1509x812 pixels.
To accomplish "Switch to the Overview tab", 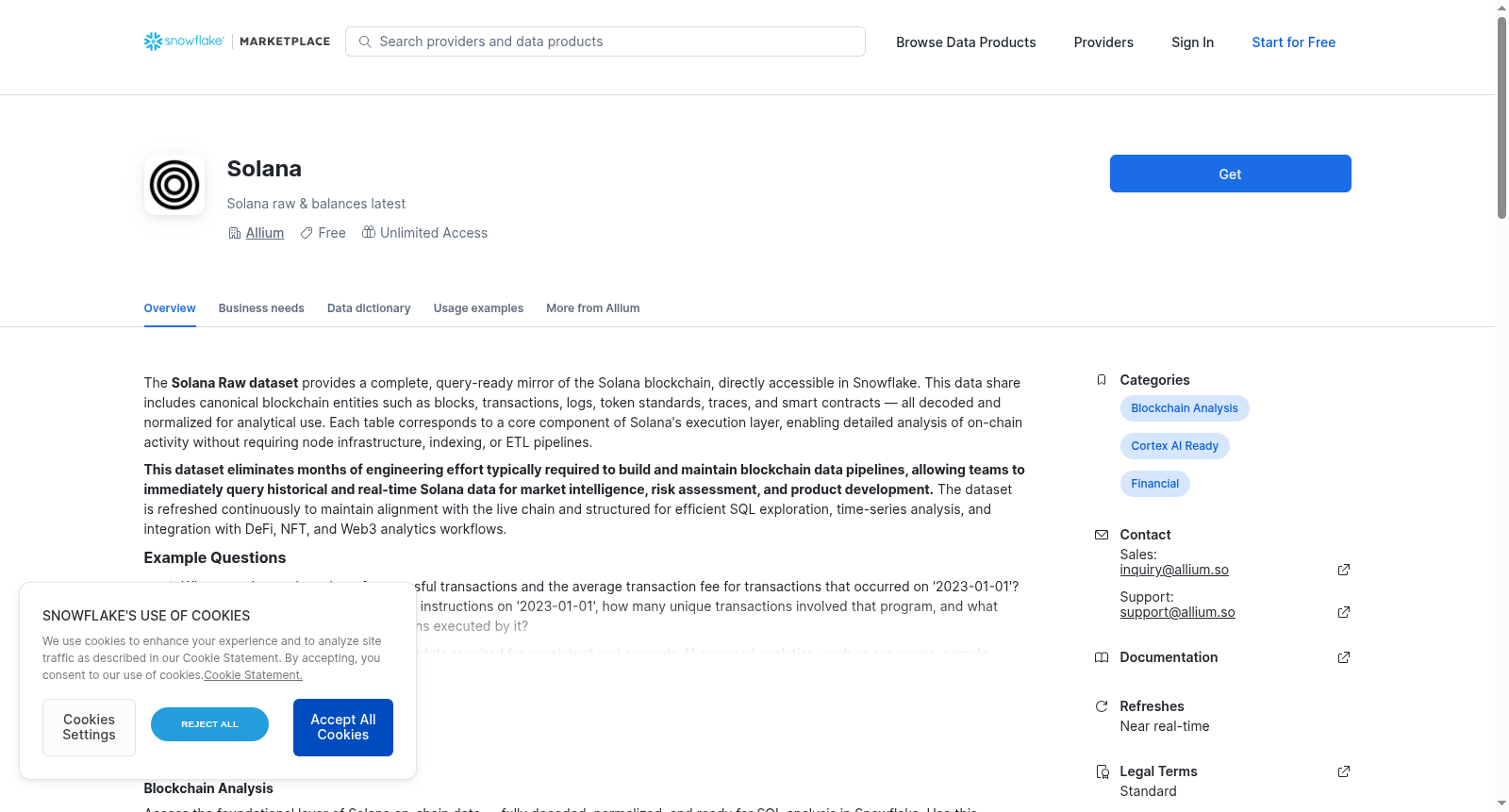I will (x=170, y=308).
